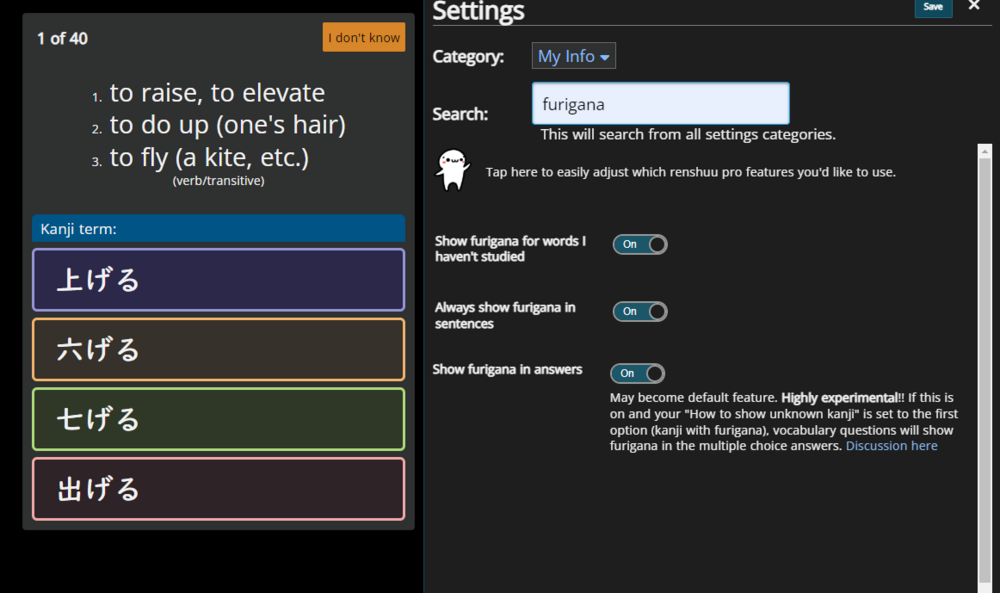Click the "1 of 40" progress counter
Screen dimensions: 1000x593
pos(62,39)
